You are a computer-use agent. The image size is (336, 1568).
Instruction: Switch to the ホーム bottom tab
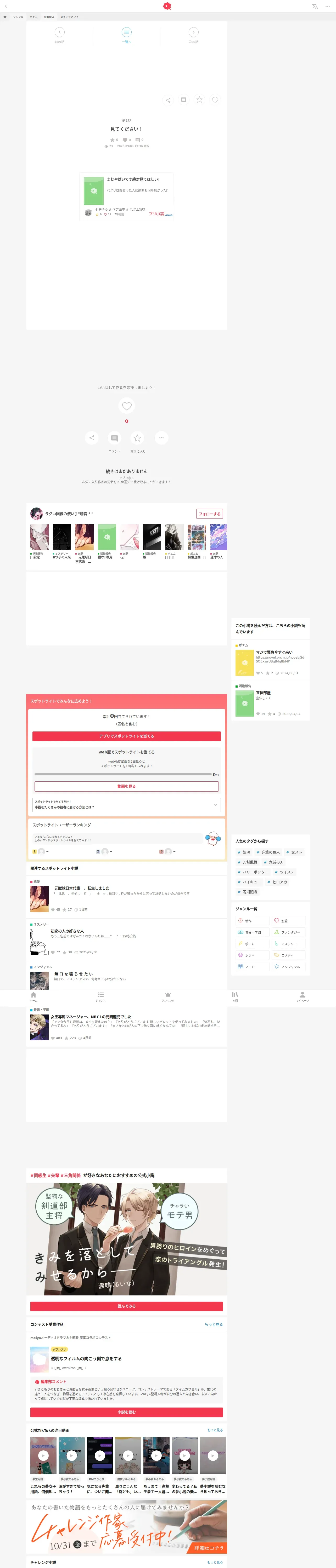[33, 997]
